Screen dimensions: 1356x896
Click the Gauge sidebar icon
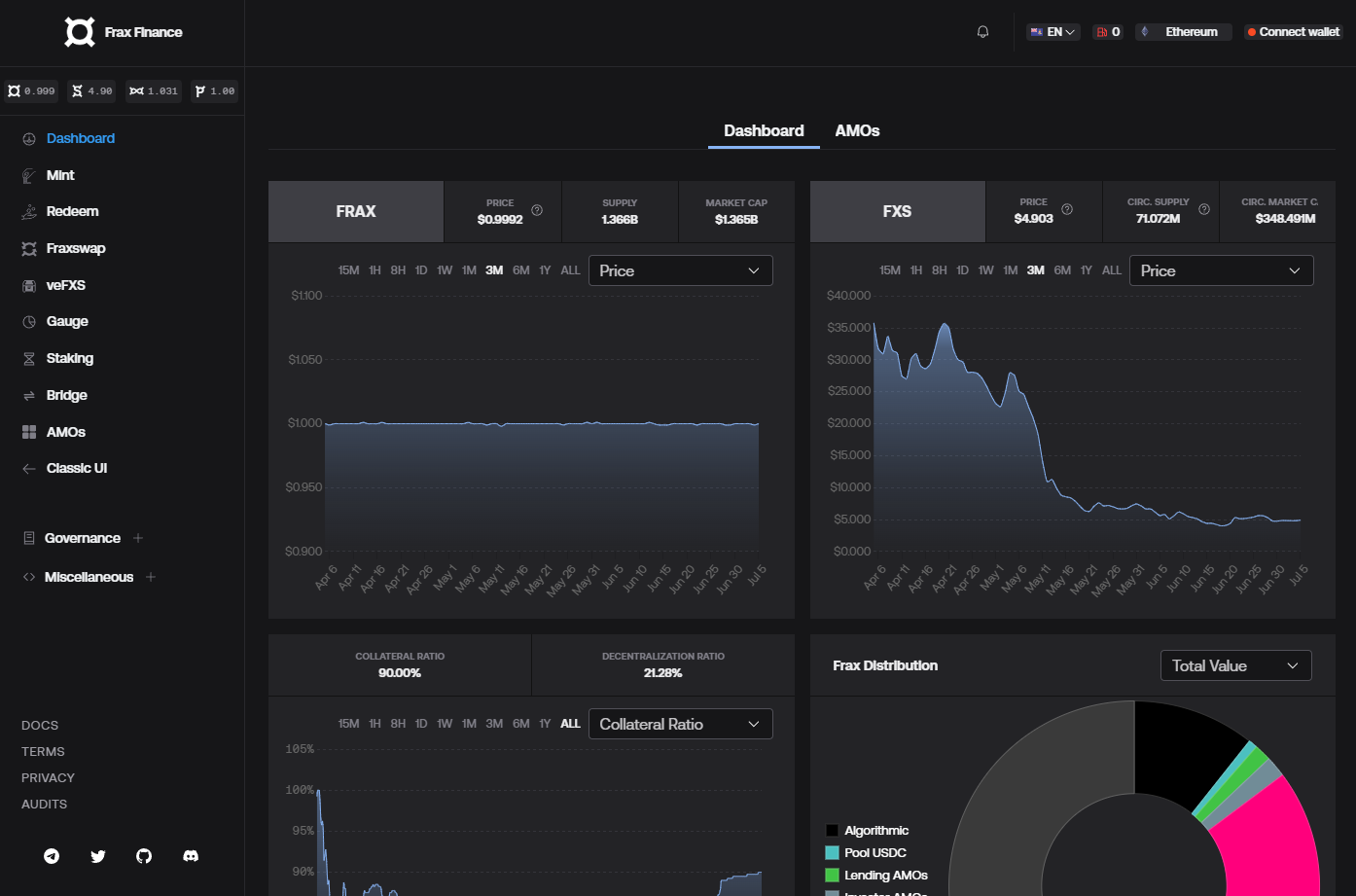[x=29, y=322]
